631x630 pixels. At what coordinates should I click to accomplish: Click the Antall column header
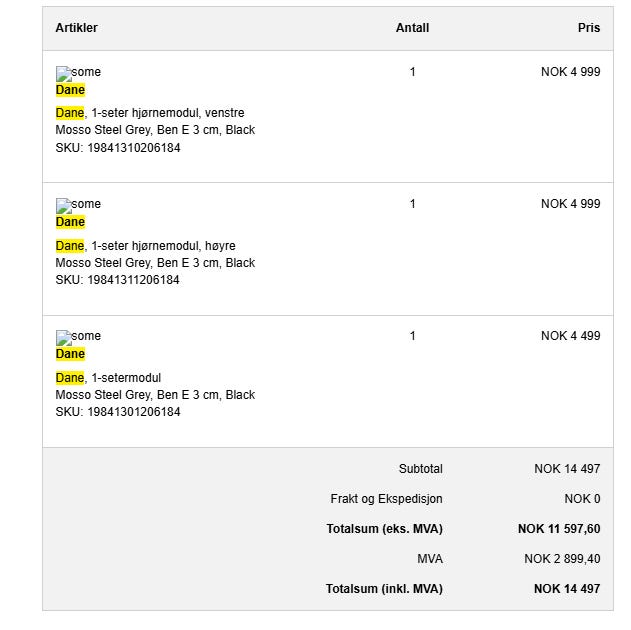tap(412, 28)
